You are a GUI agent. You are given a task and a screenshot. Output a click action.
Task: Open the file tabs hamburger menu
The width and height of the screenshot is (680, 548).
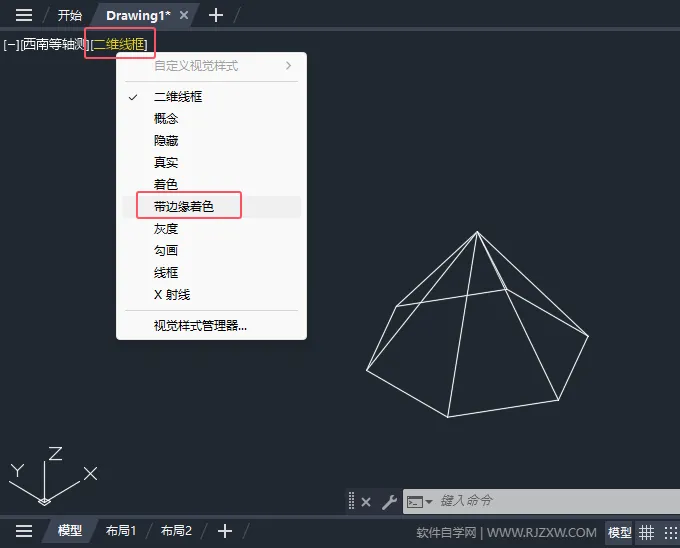[x=24, y=15]
